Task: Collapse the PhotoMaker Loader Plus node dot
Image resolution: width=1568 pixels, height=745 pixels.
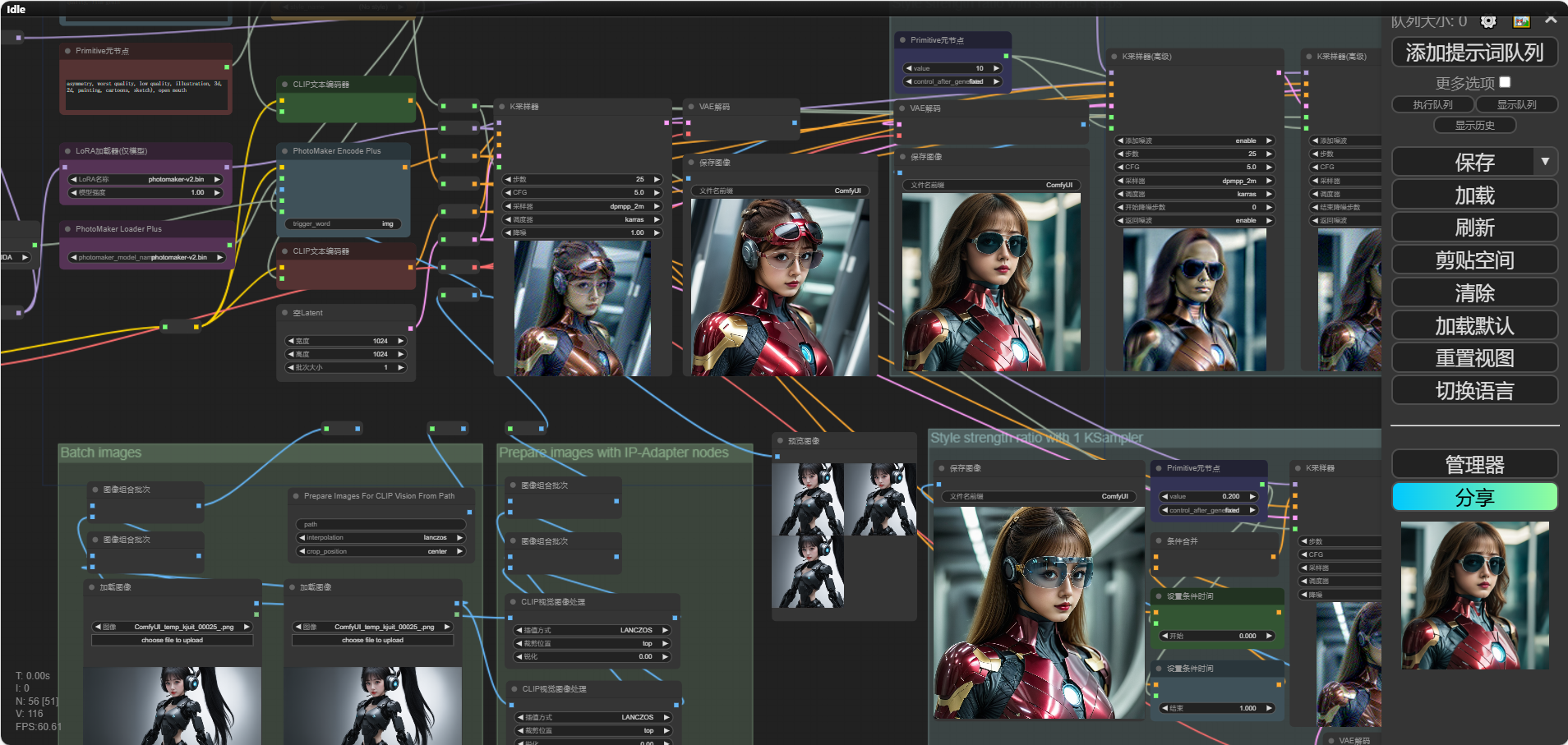Action: pyautogui.click(x=68, y=229)
